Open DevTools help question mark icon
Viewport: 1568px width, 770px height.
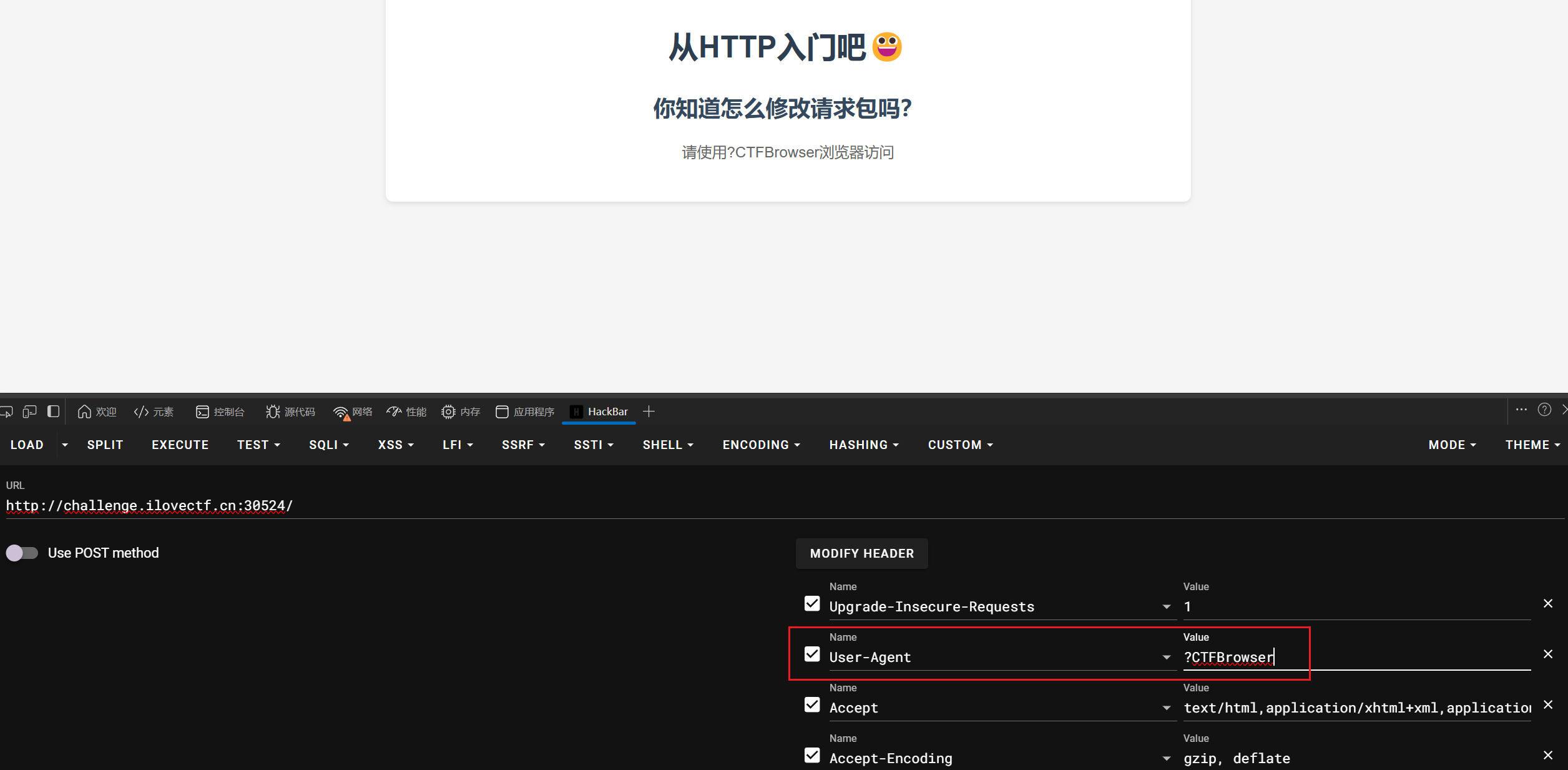click(x=1544, y=410)
